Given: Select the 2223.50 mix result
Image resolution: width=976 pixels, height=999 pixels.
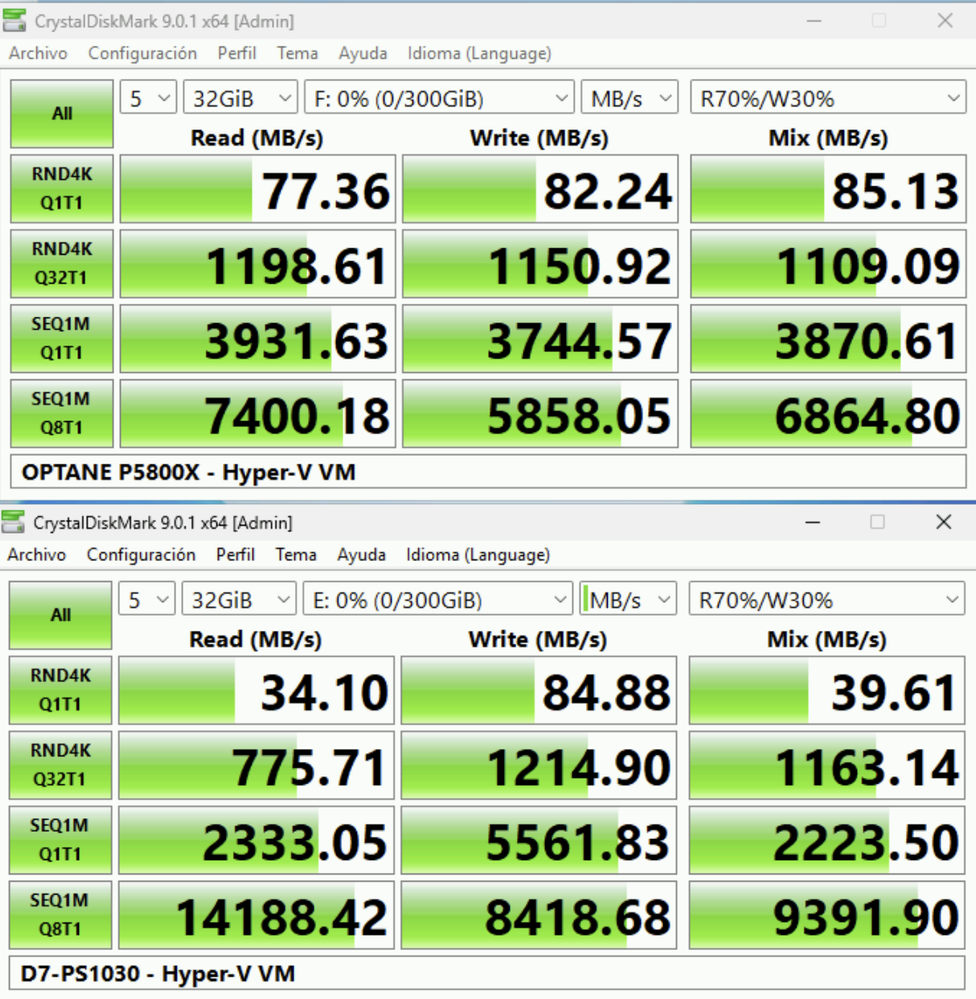Looking at the screenshot, I should pos(827,840).
